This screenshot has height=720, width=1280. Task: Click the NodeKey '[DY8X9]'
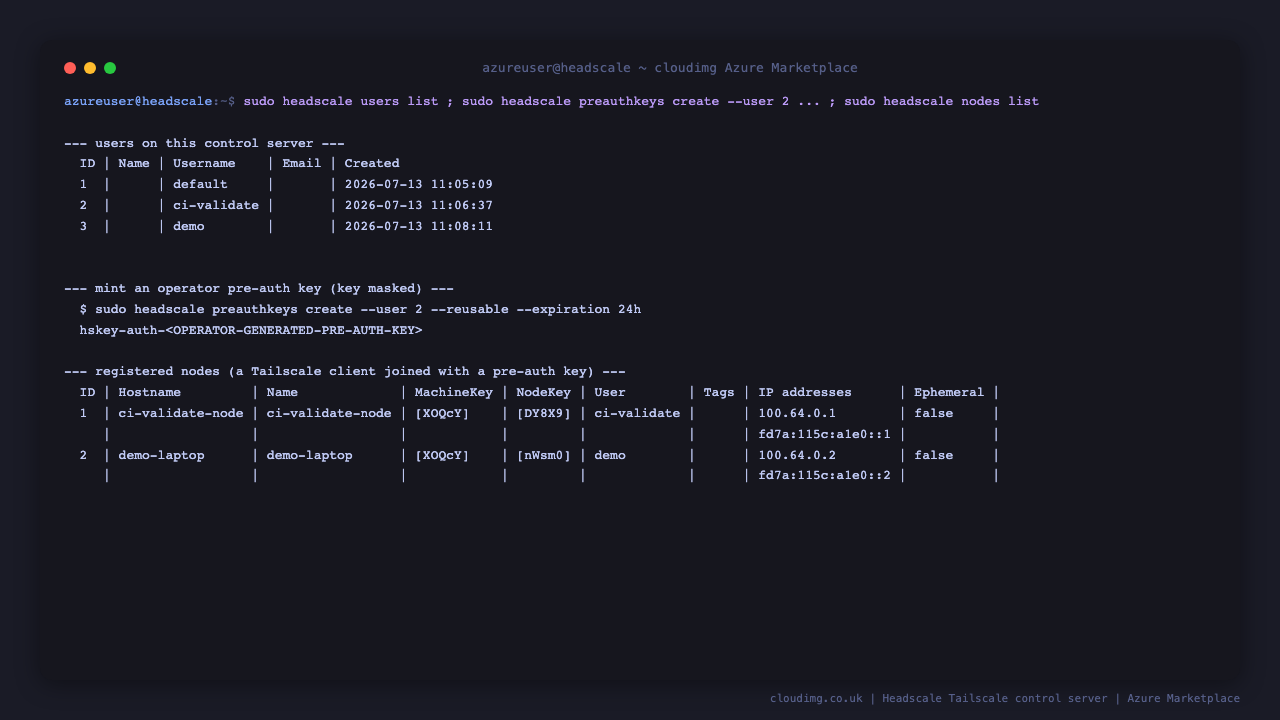(544, 413)
